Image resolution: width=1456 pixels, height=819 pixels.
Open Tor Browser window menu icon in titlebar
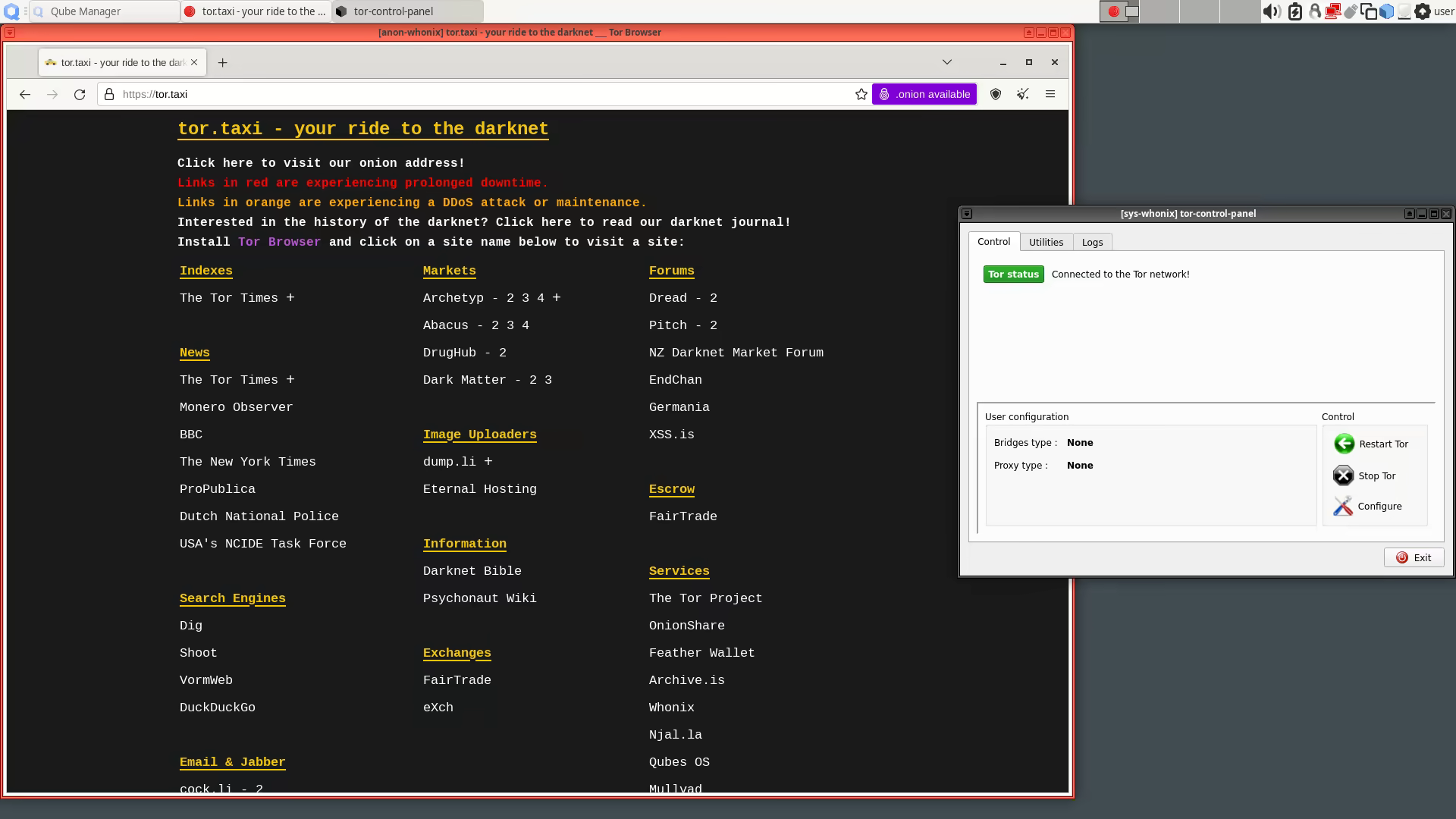coord(10,33)
